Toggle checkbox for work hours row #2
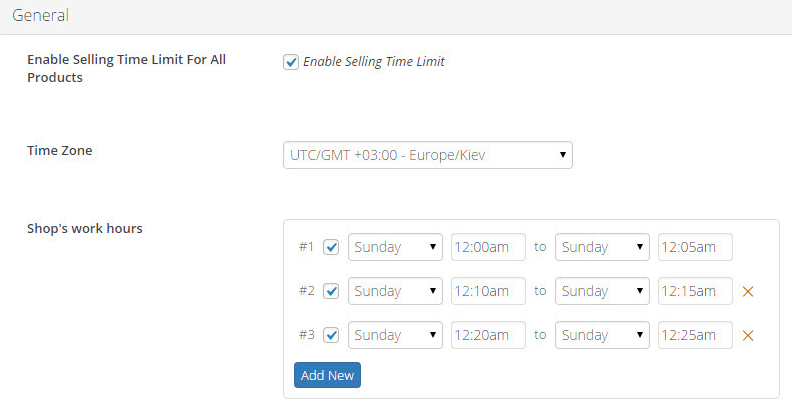 331,291
